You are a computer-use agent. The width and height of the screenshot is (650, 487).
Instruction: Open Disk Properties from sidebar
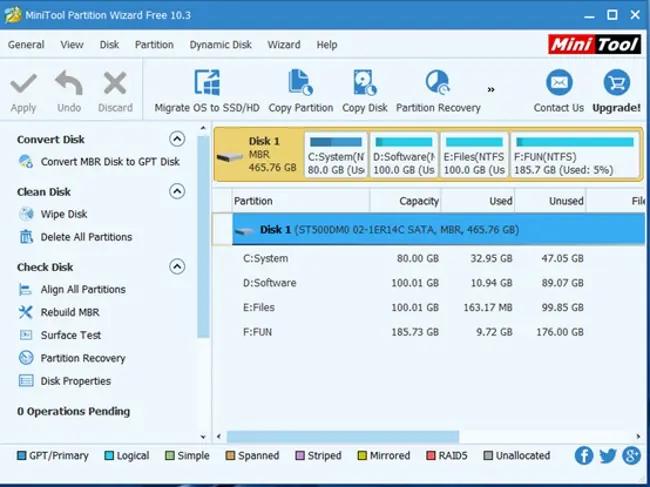[75, 381]
